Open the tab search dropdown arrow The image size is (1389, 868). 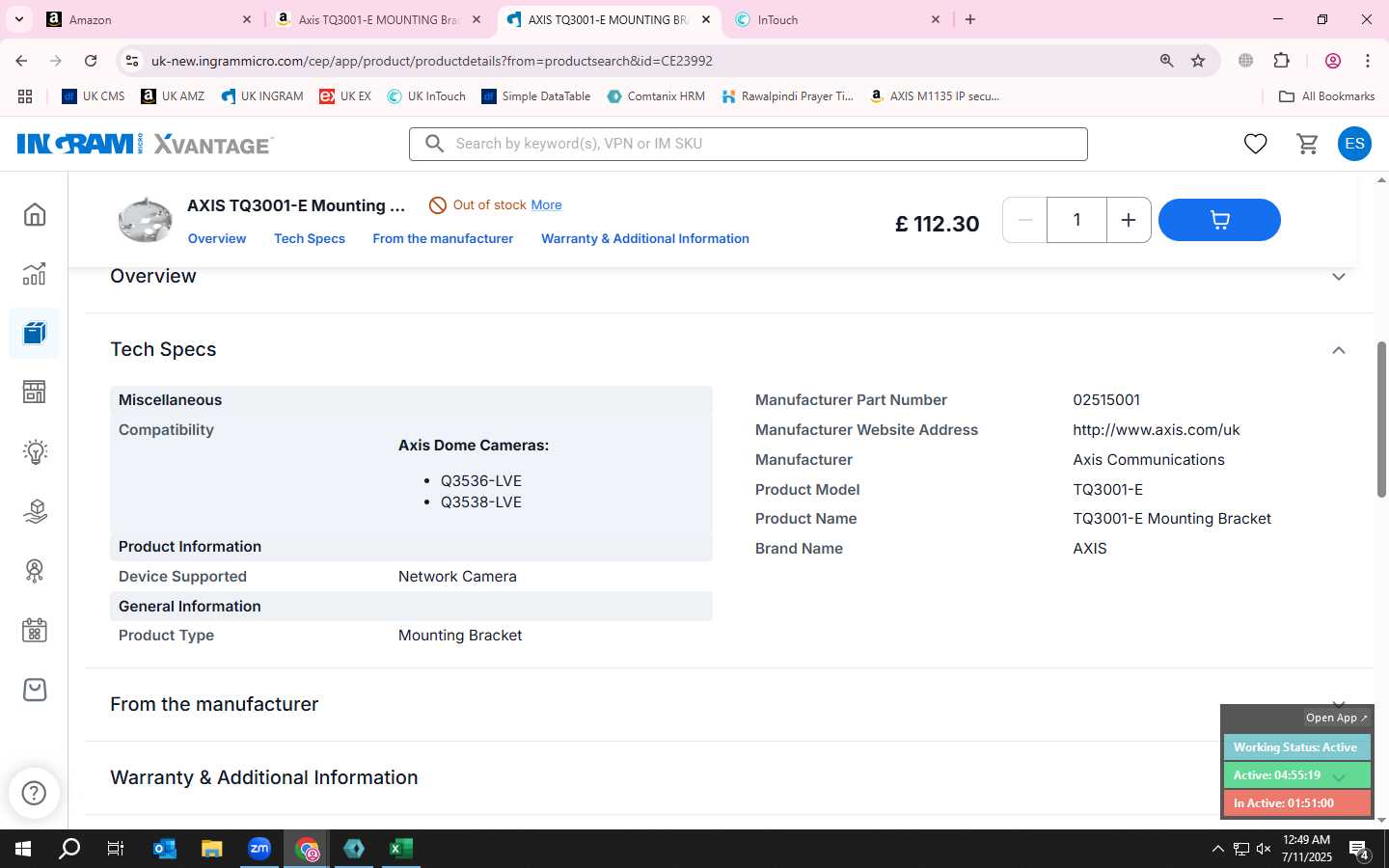pyautogui.click(x=18, y=19)
